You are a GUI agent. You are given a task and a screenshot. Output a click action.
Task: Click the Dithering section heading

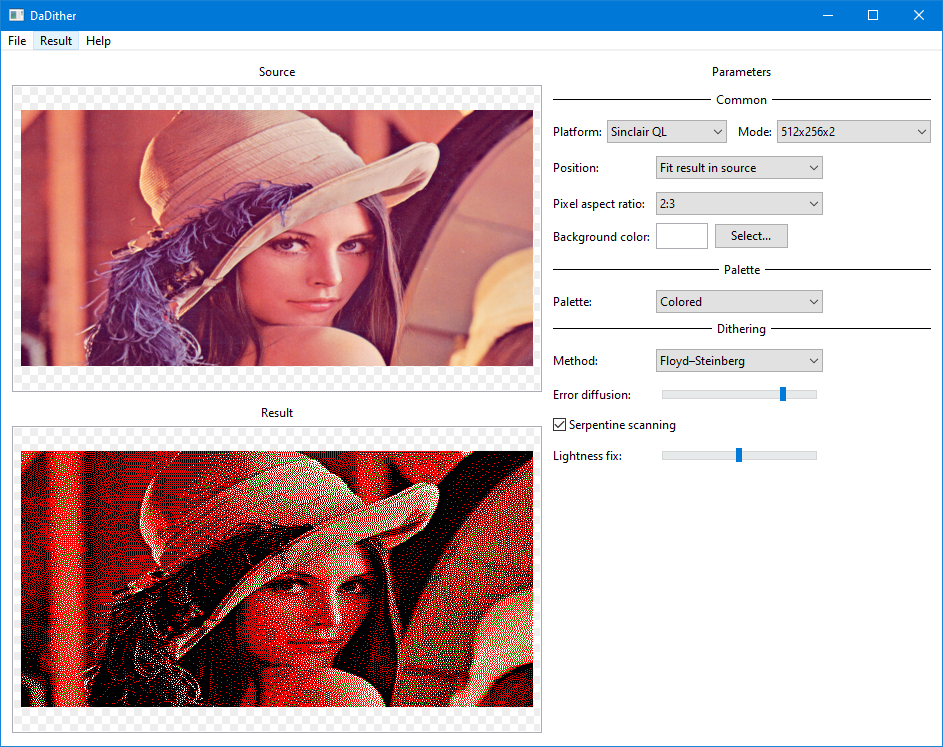coord(742,329)
